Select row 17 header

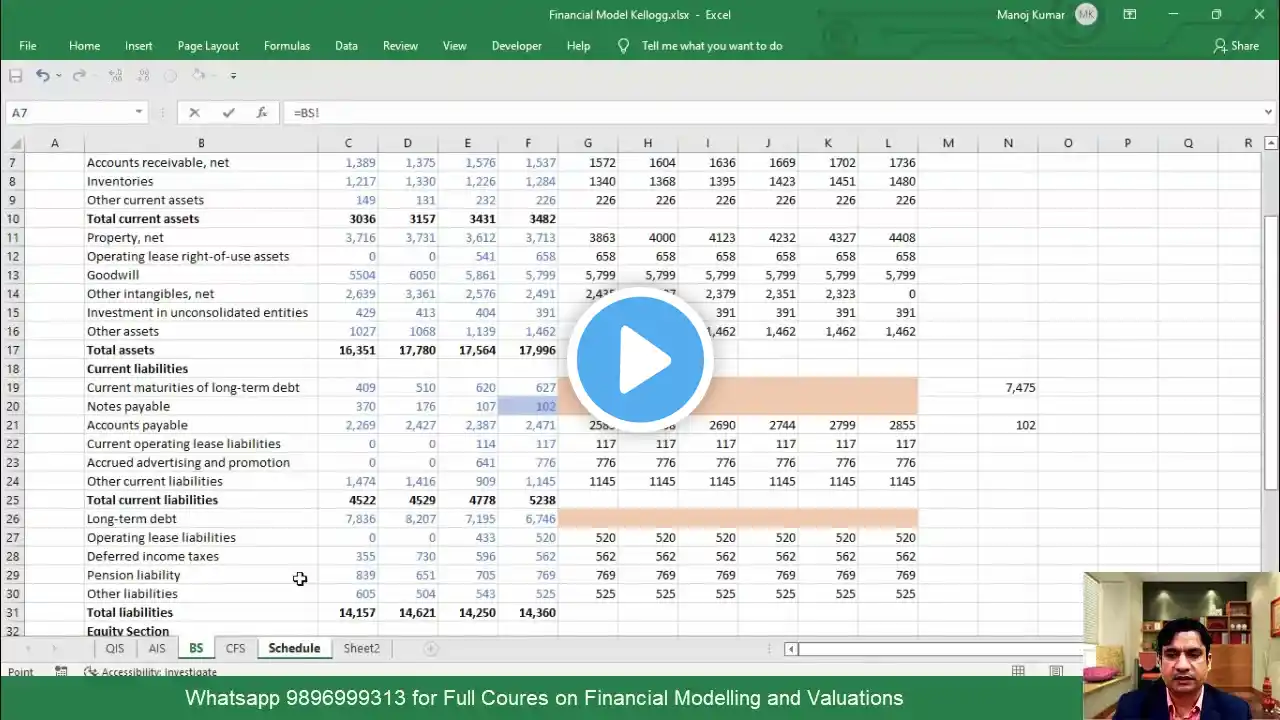(x=12, y=350)
